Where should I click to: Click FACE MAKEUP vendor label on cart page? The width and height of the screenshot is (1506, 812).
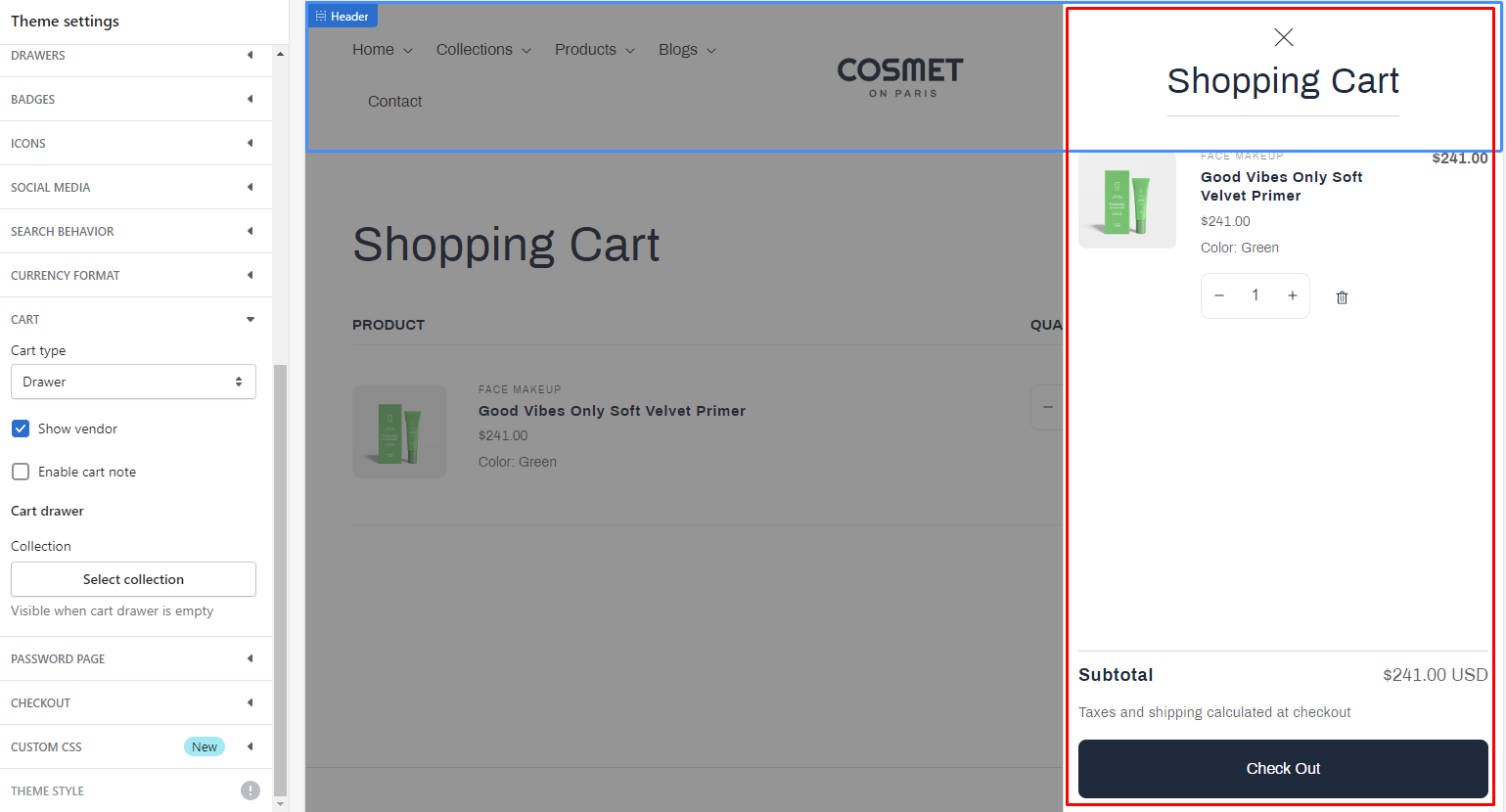[520, 389]
